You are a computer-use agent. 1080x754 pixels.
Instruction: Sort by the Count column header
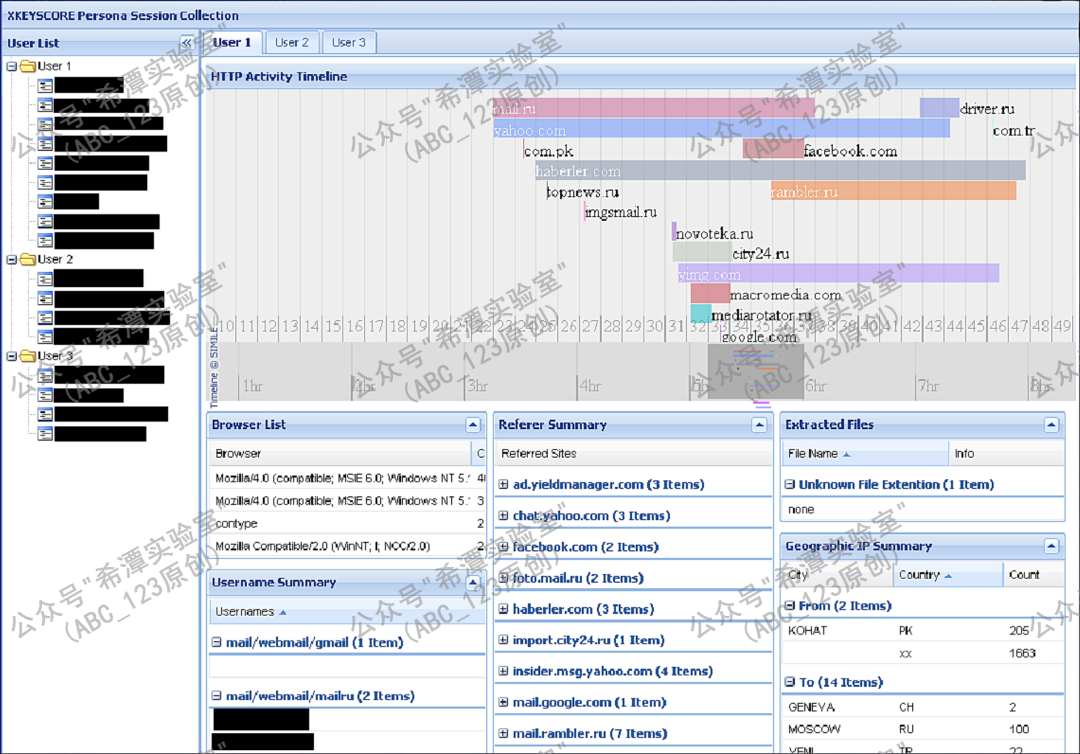1033,575
